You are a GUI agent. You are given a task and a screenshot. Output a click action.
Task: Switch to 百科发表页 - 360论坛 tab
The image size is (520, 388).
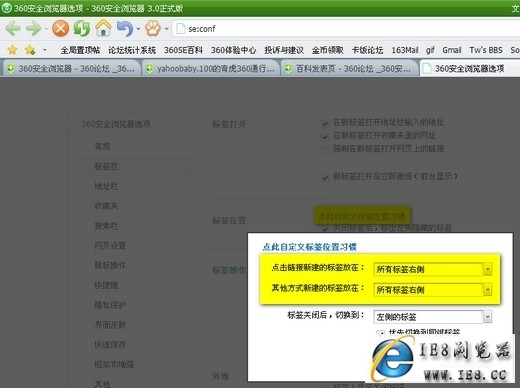point(349,68)
